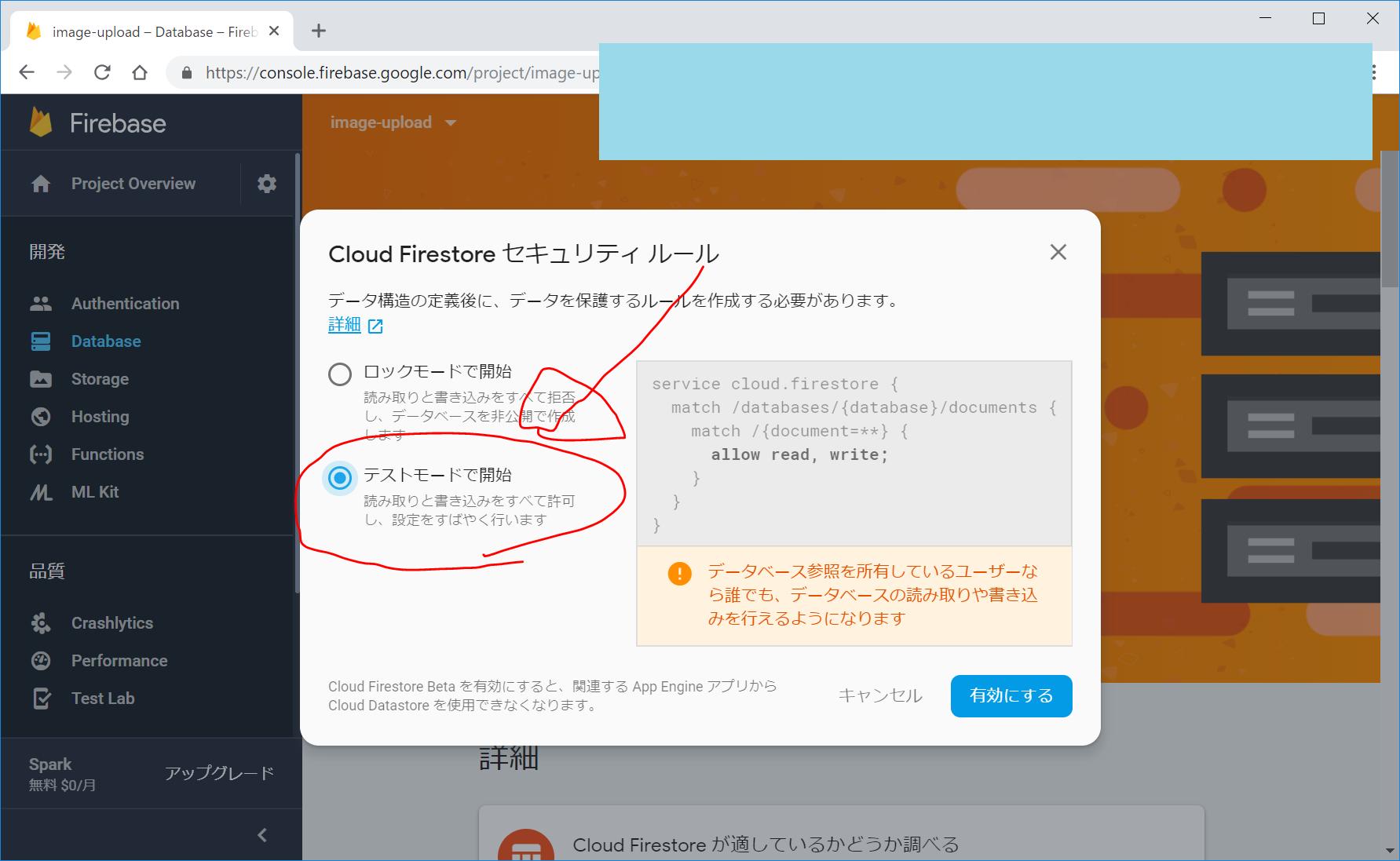This screenshot has height=861, width=1400.
Task: Click the Storage folder icon
Action: tap(41, 379)
